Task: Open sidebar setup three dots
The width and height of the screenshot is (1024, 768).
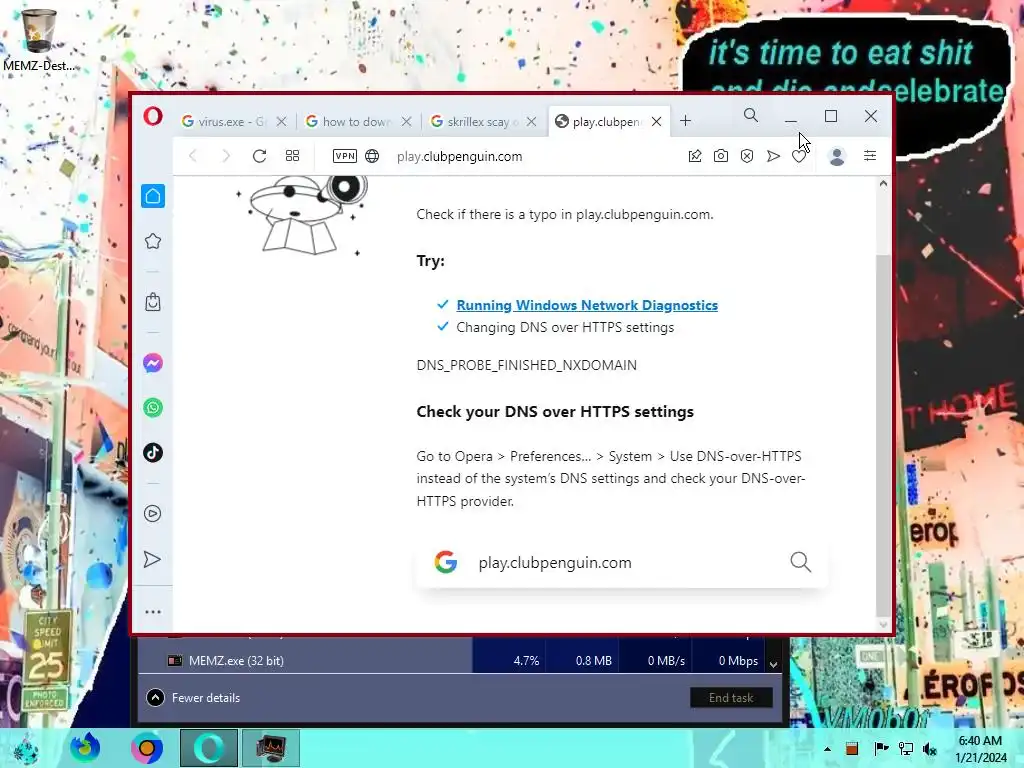Action: [153, 612]
